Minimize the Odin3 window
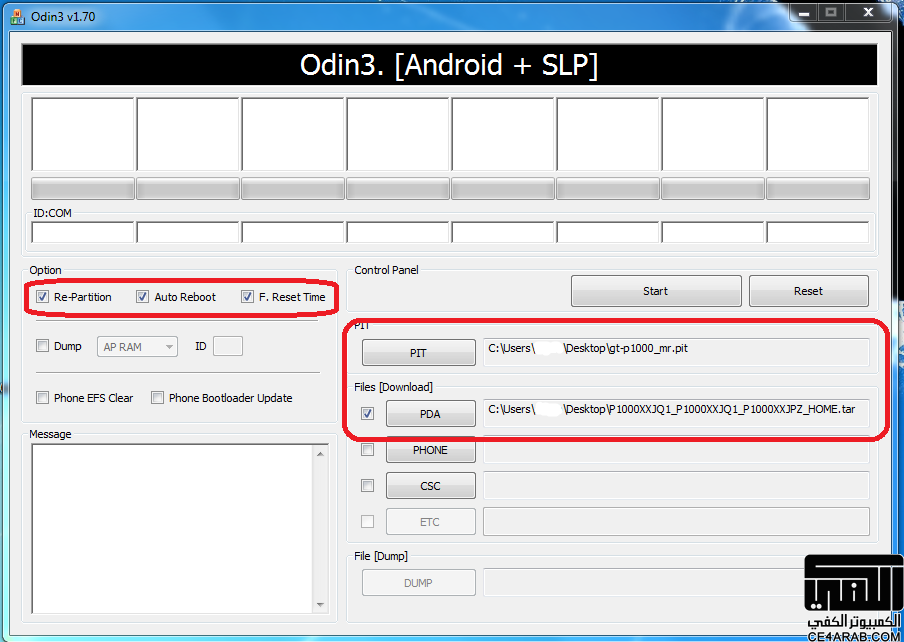Screen dimensions: 904x642 [x=804, y=13]
